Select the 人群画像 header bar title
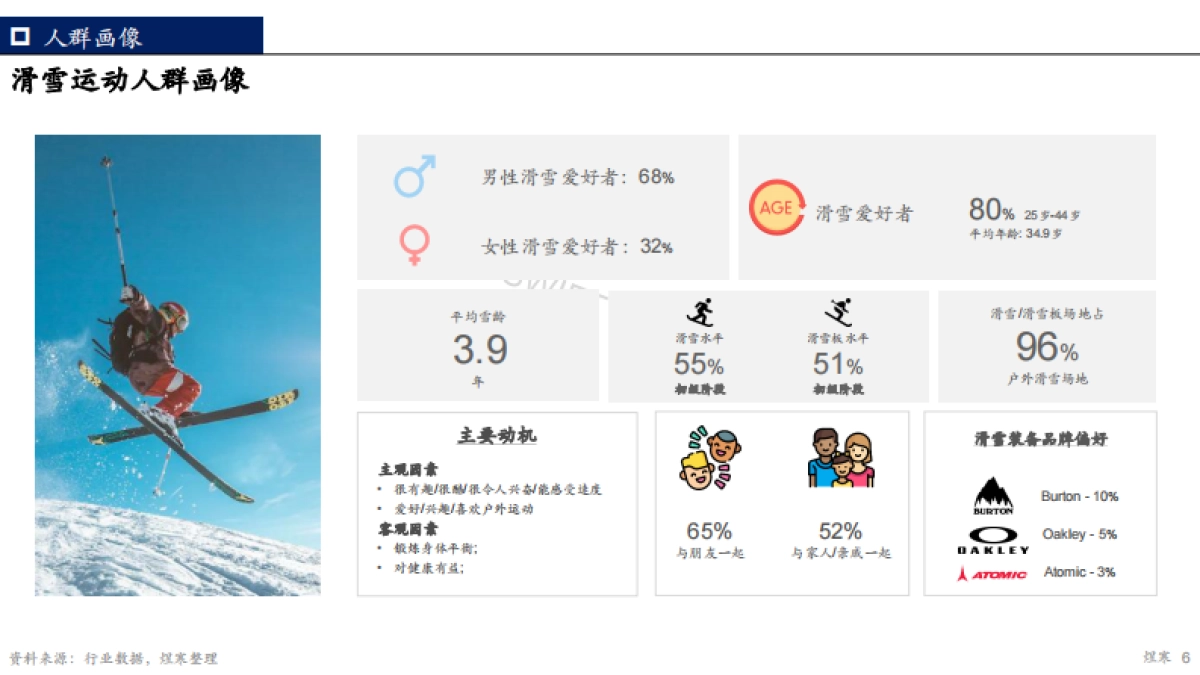The width and height of the screenshot is (1200, 675). pyautogui.click(x=91, y=37)
